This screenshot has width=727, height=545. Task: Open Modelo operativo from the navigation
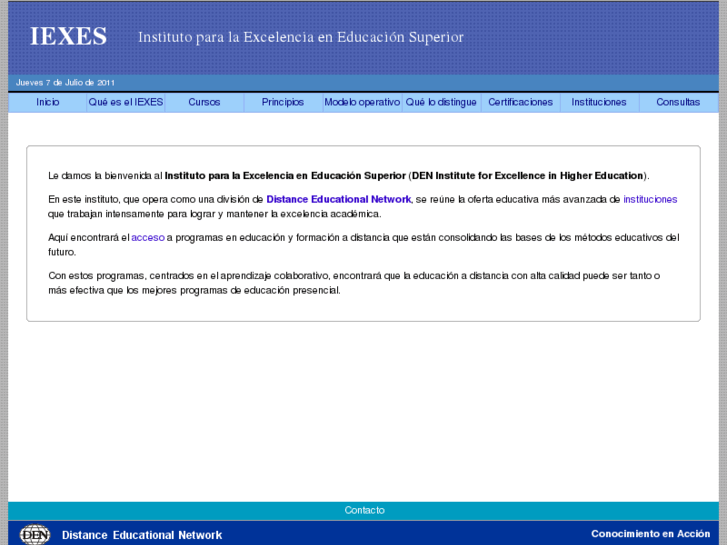click(362, 102)
